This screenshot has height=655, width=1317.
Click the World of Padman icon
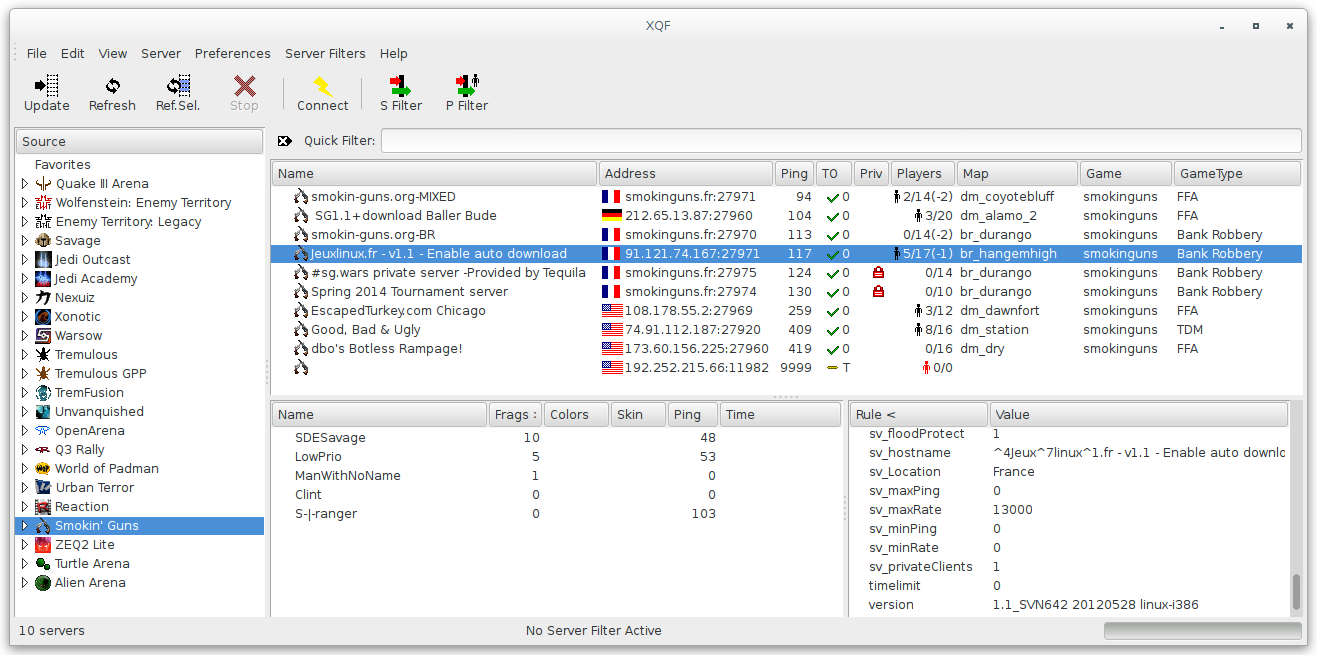(x=43, y=469)
